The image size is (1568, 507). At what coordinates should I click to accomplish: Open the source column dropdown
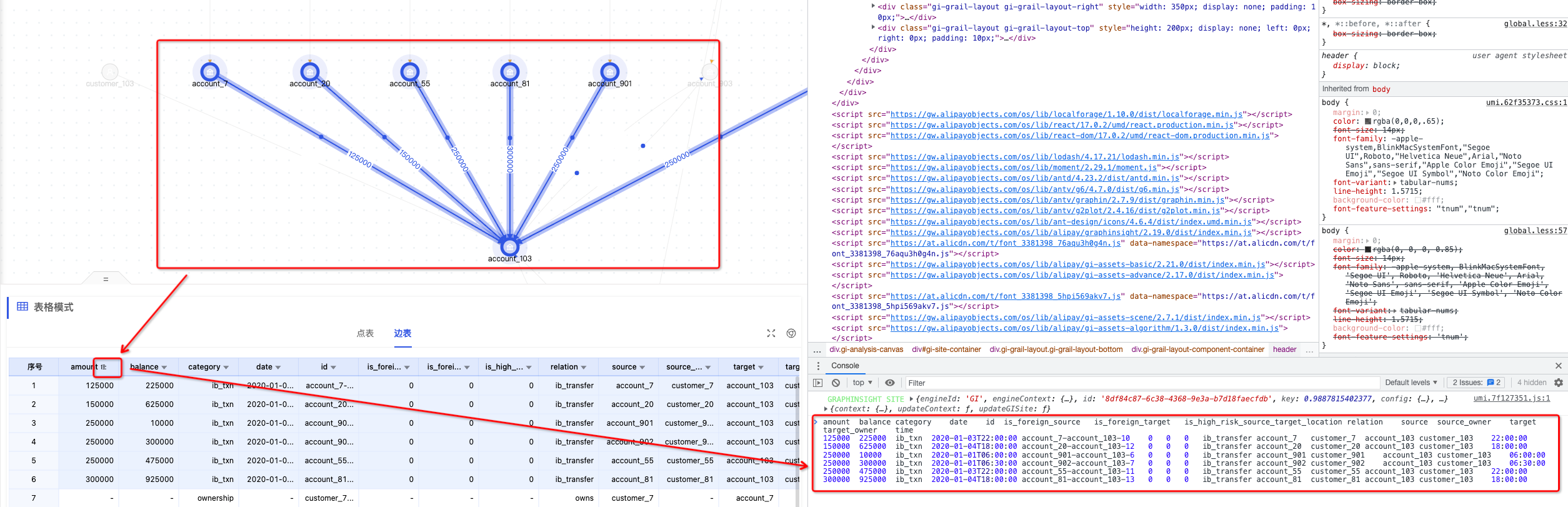tap(642, 368)
